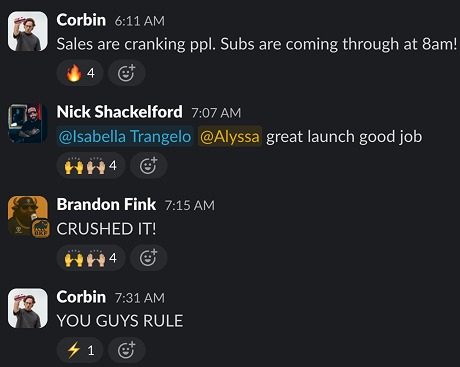Open Nick Shackelford's profile from his name
Viewport: 460px width, 367px height.
[x=119, y=112]
